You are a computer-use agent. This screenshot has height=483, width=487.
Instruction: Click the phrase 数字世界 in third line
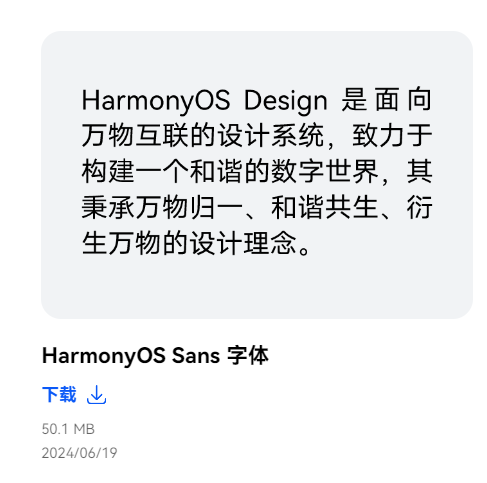click(325, 171)
